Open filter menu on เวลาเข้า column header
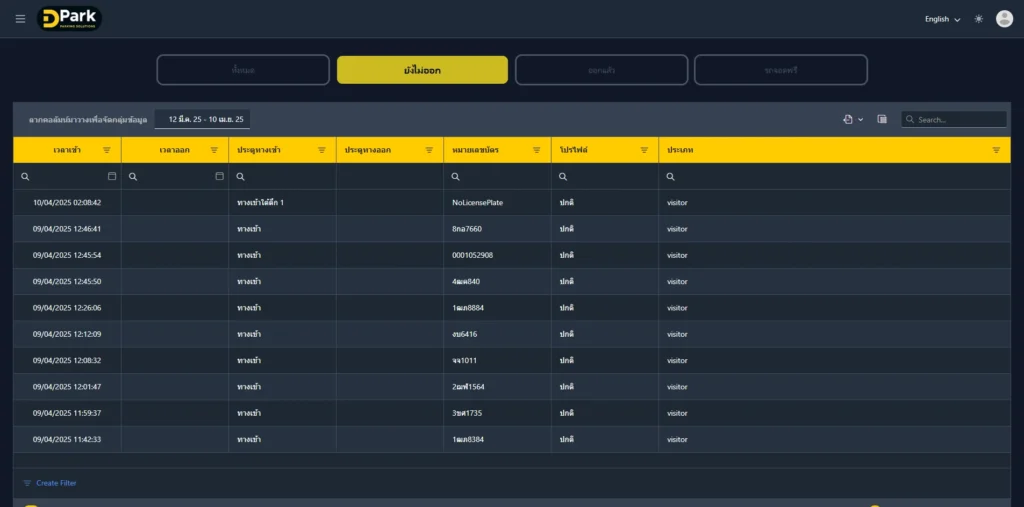 tap(107, 150)
